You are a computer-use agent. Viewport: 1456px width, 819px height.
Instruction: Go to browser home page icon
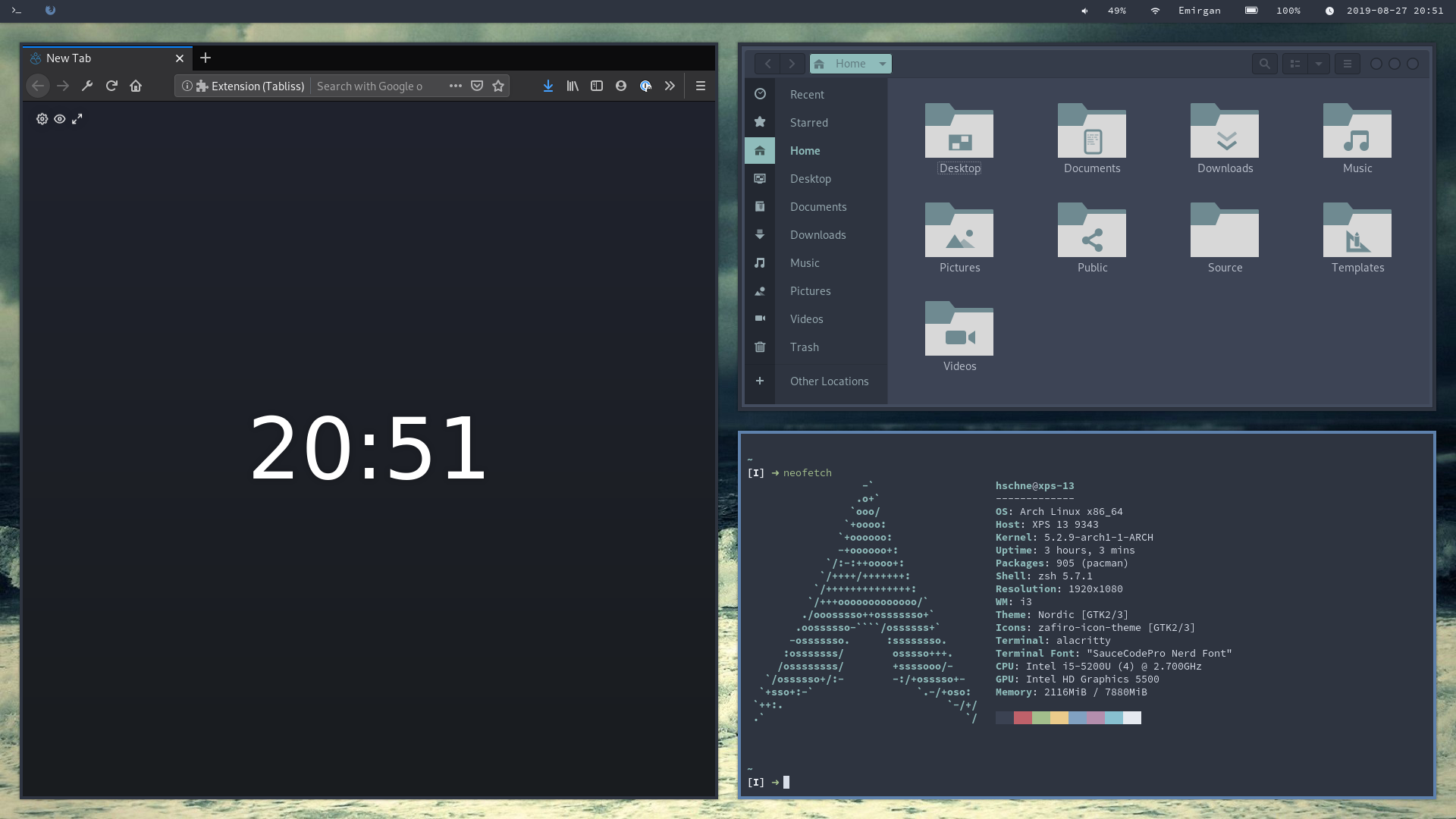pyautogui.click(x=136, y=86)
